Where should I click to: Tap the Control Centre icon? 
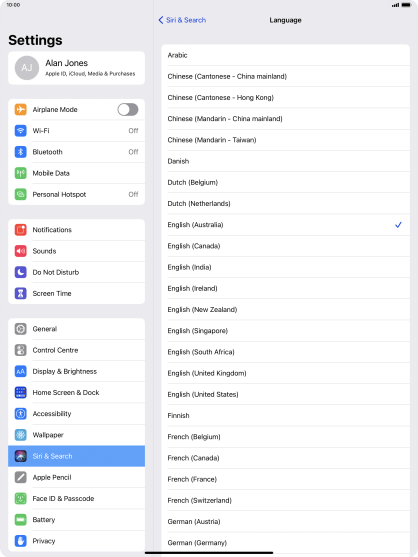21,350
